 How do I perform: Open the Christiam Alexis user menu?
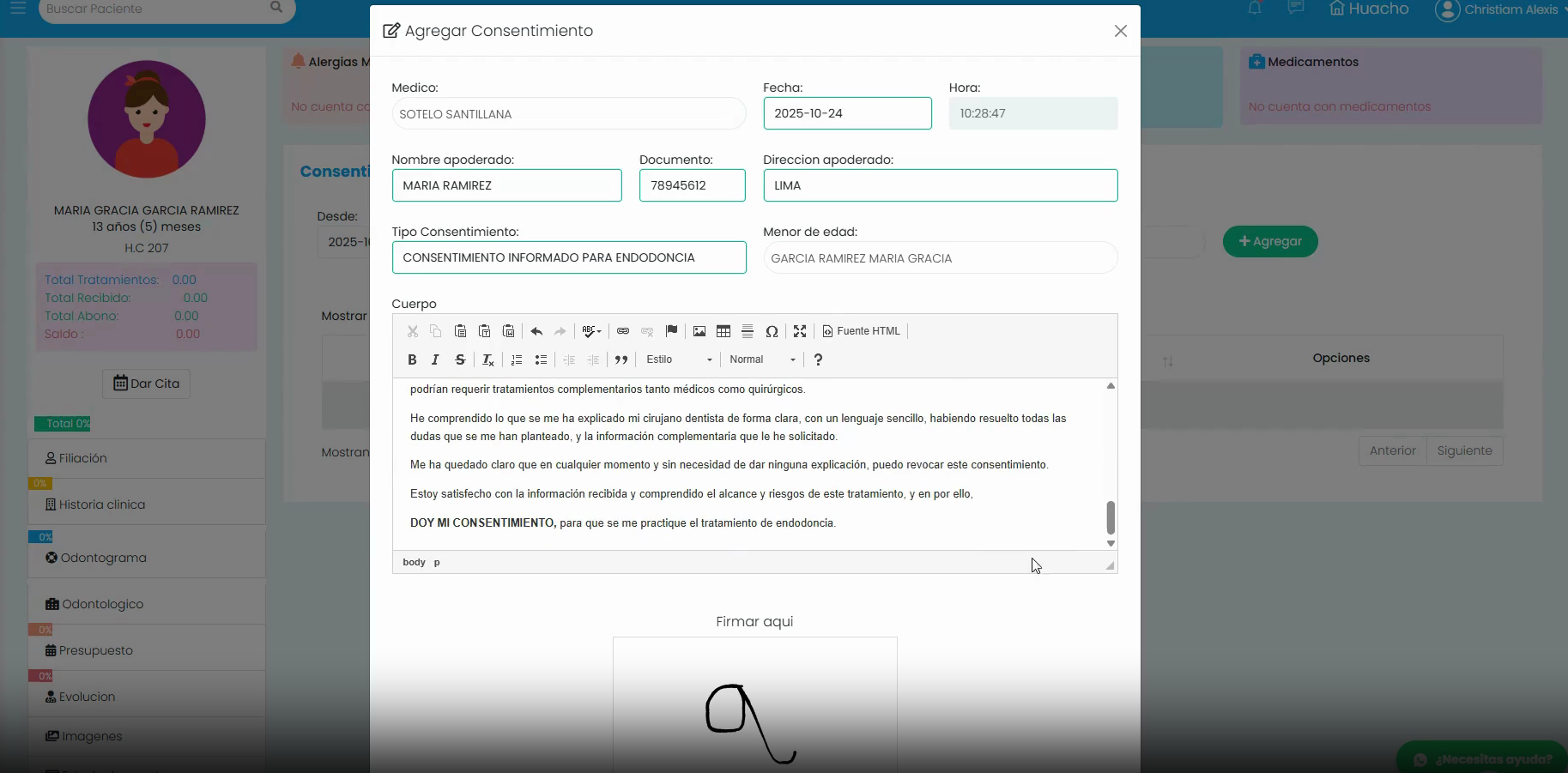pyautogui.click(x=1500, y=9)
